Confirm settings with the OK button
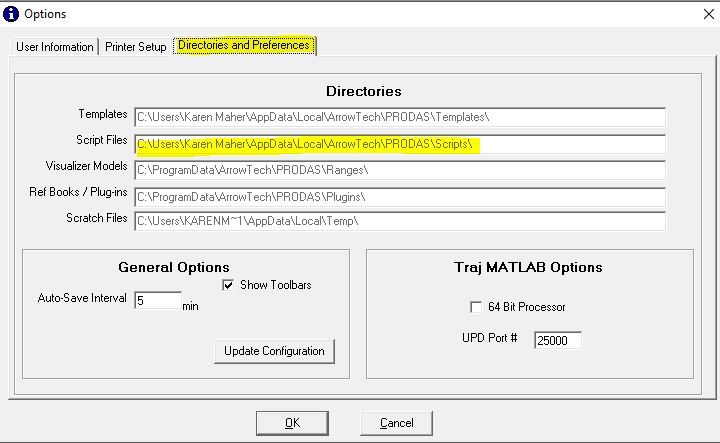The width and height of the screenshot is (720, 443). click(x=292, y=422)
